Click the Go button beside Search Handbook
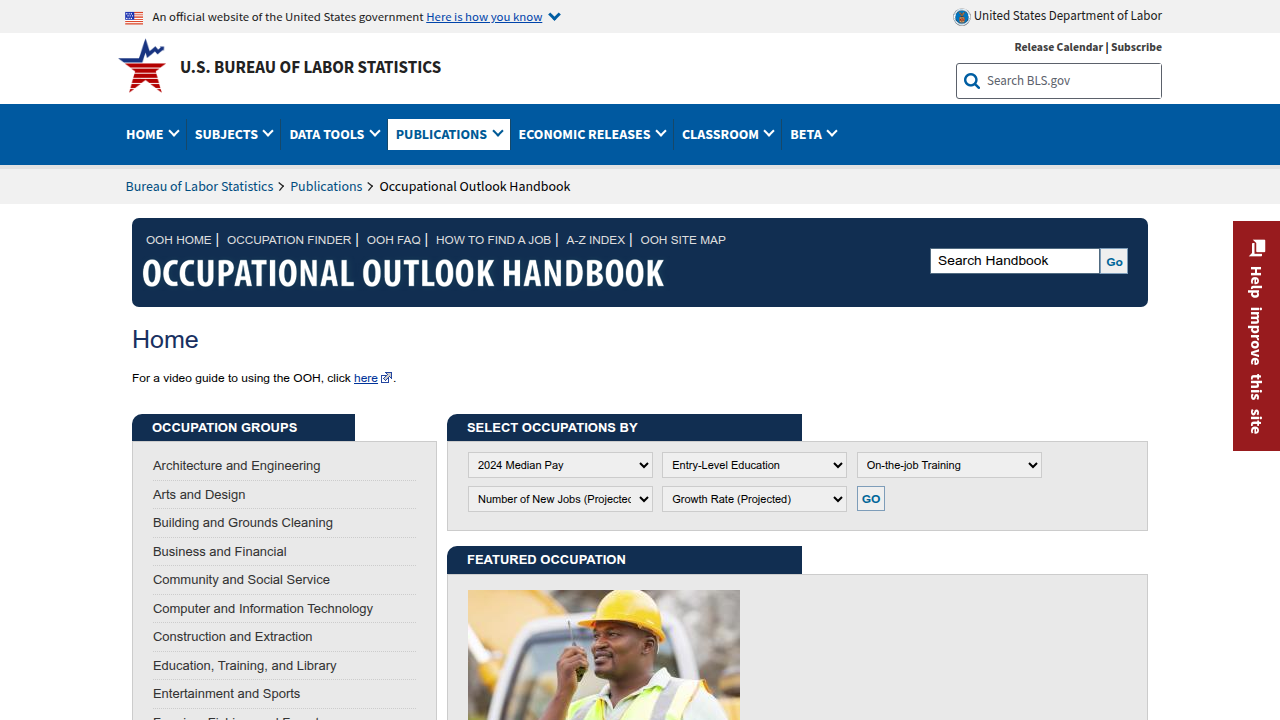The height and width of the screenshot is (720, 1280). (x=1114, y=262)
